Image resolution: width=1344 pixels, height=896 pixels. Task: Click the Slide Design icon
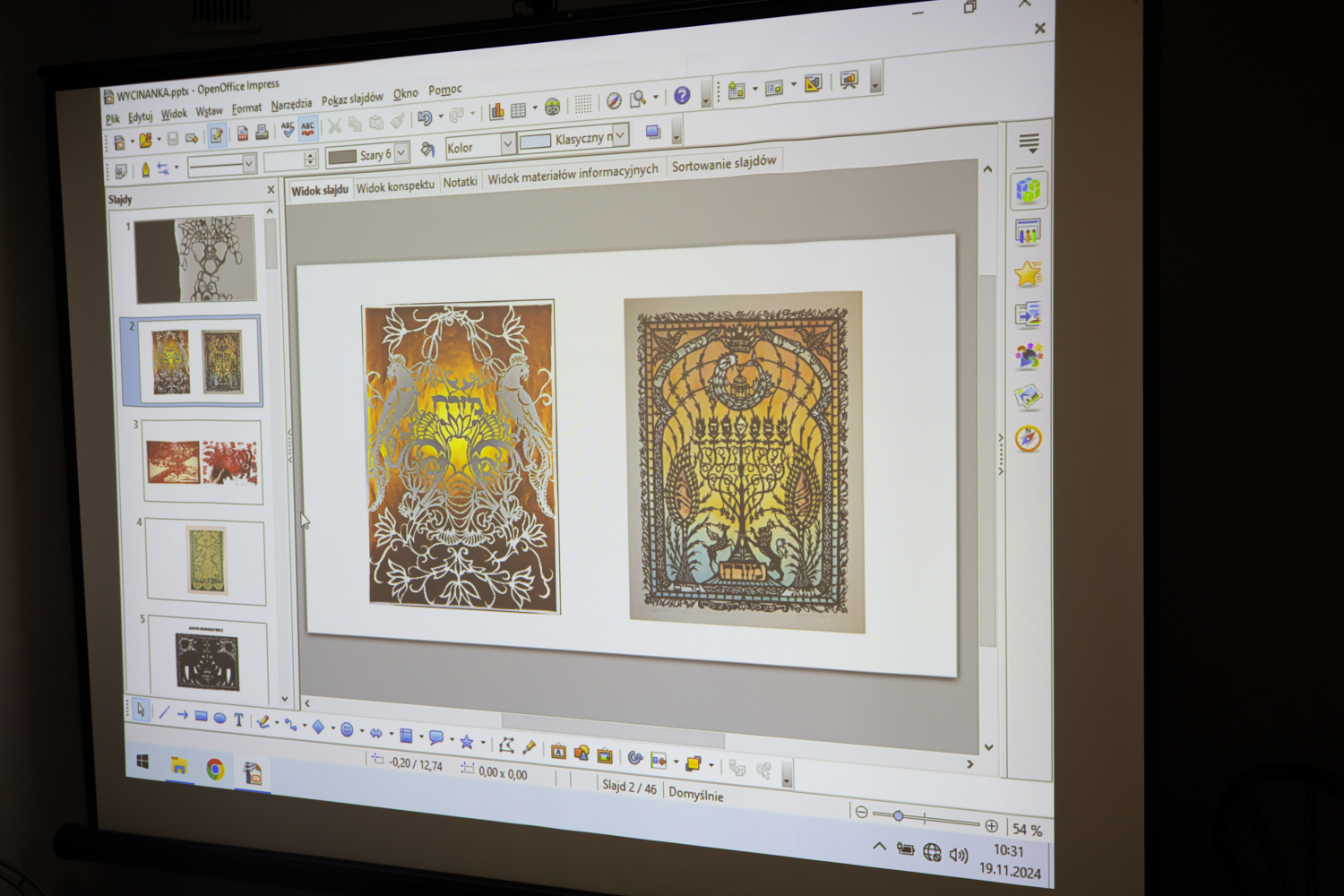tap(813, 84)
